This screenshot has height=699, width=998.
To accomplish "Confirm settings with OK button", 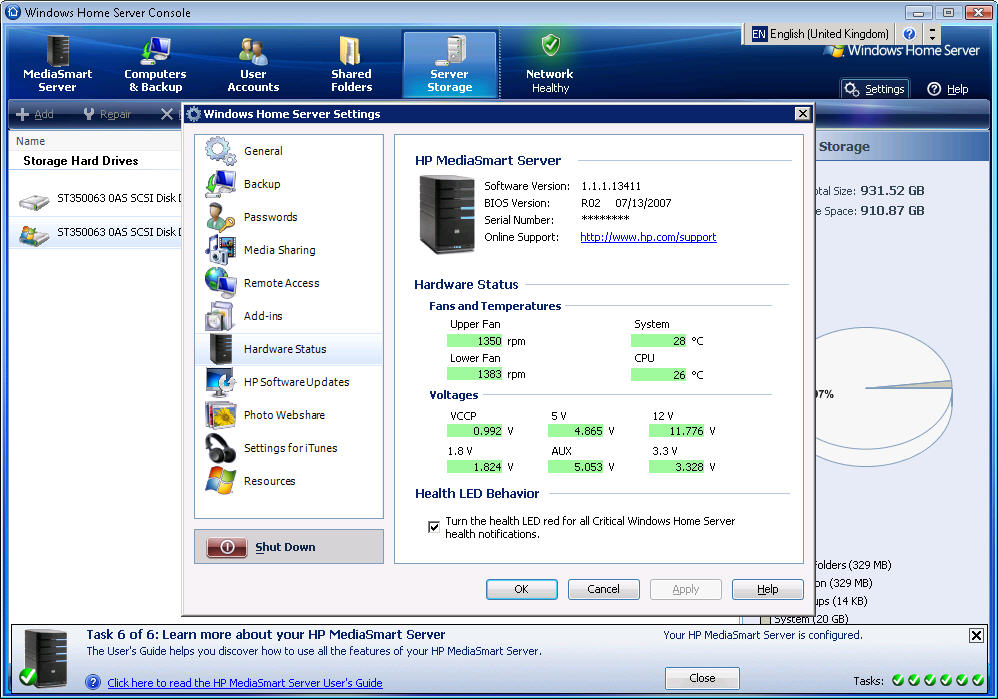I will click(521, 590).
